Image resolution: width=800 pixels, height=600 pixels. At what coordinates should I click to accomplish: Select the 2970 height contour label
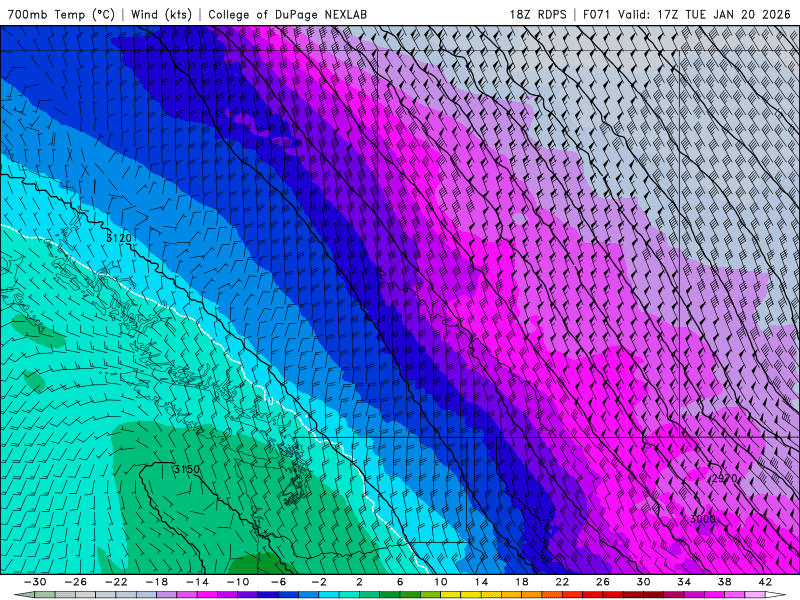tap(724, 478)
